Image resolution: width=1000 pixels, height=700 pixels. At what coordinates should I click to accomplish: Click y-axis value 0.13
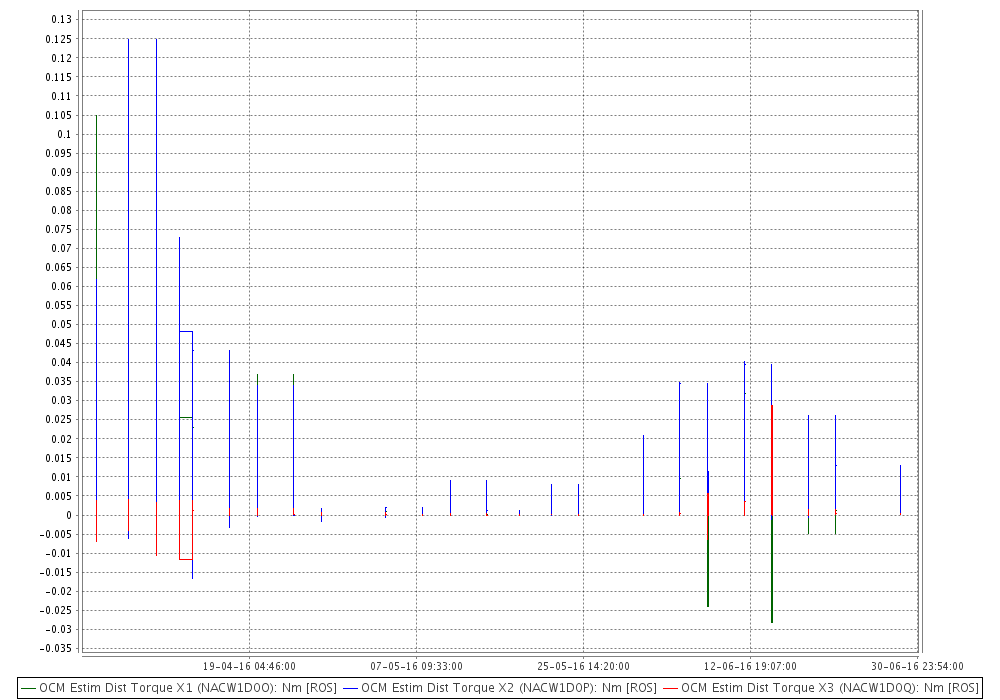pyautogui.click(x=62, y=20)
